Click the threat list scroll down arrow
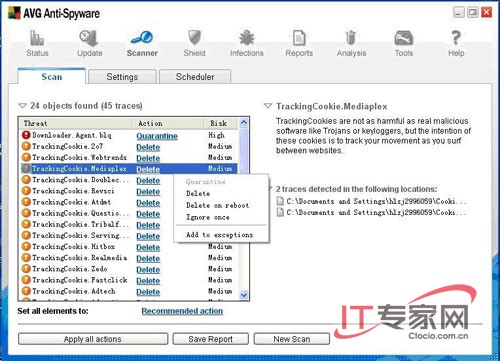500x361 pixels. pos(244,295)
